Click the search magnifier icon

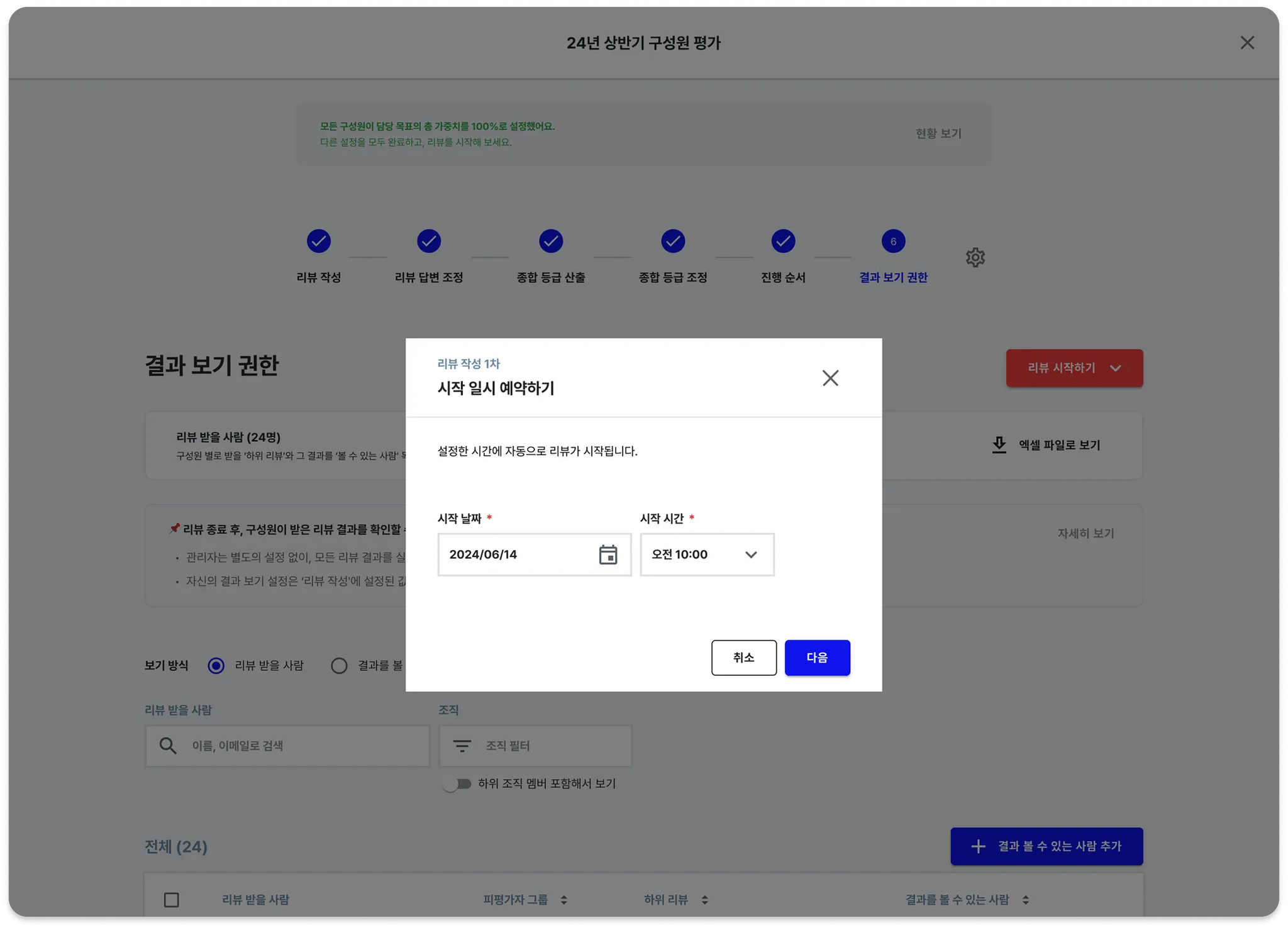pyautogui.click(x=168, y=746)
